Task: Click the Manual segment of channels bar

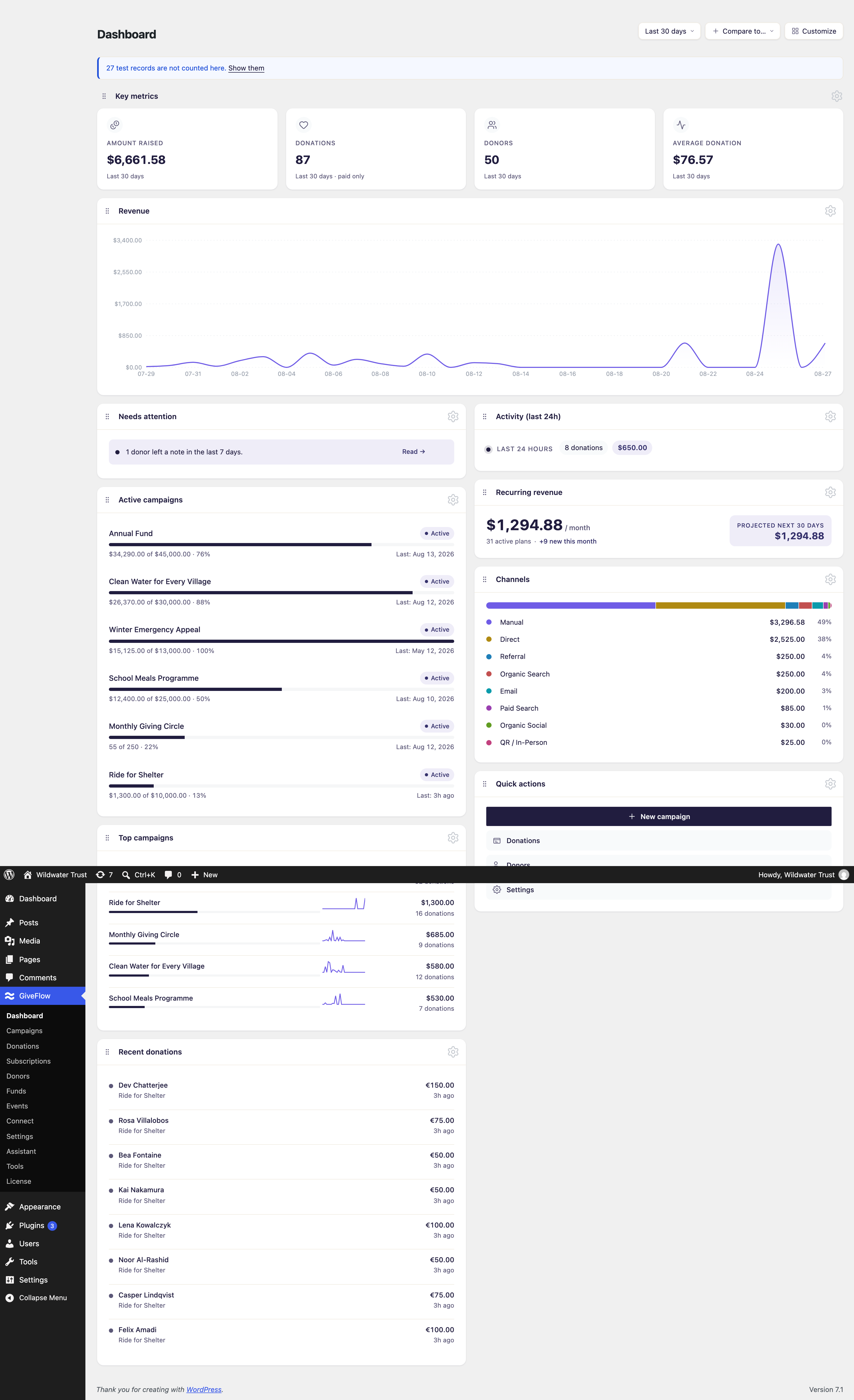Action: 571,606
